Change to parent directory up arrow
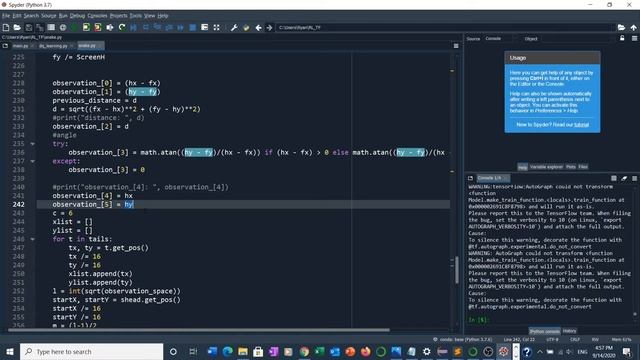Image resolution: width=640 pixels, height=360 pixels. 633,27
